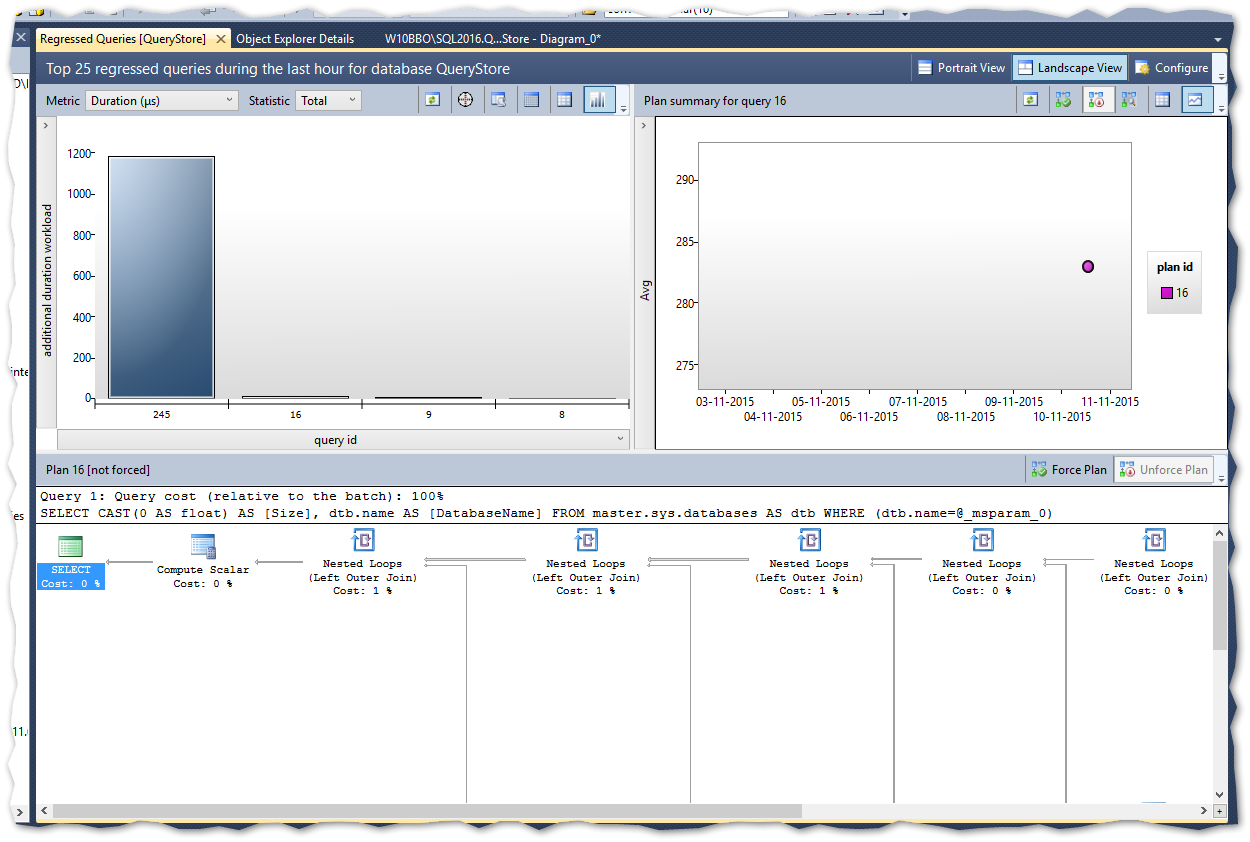1250x842 pixels.
Task: Select the small bar for query 16
Action: [295, 397]
